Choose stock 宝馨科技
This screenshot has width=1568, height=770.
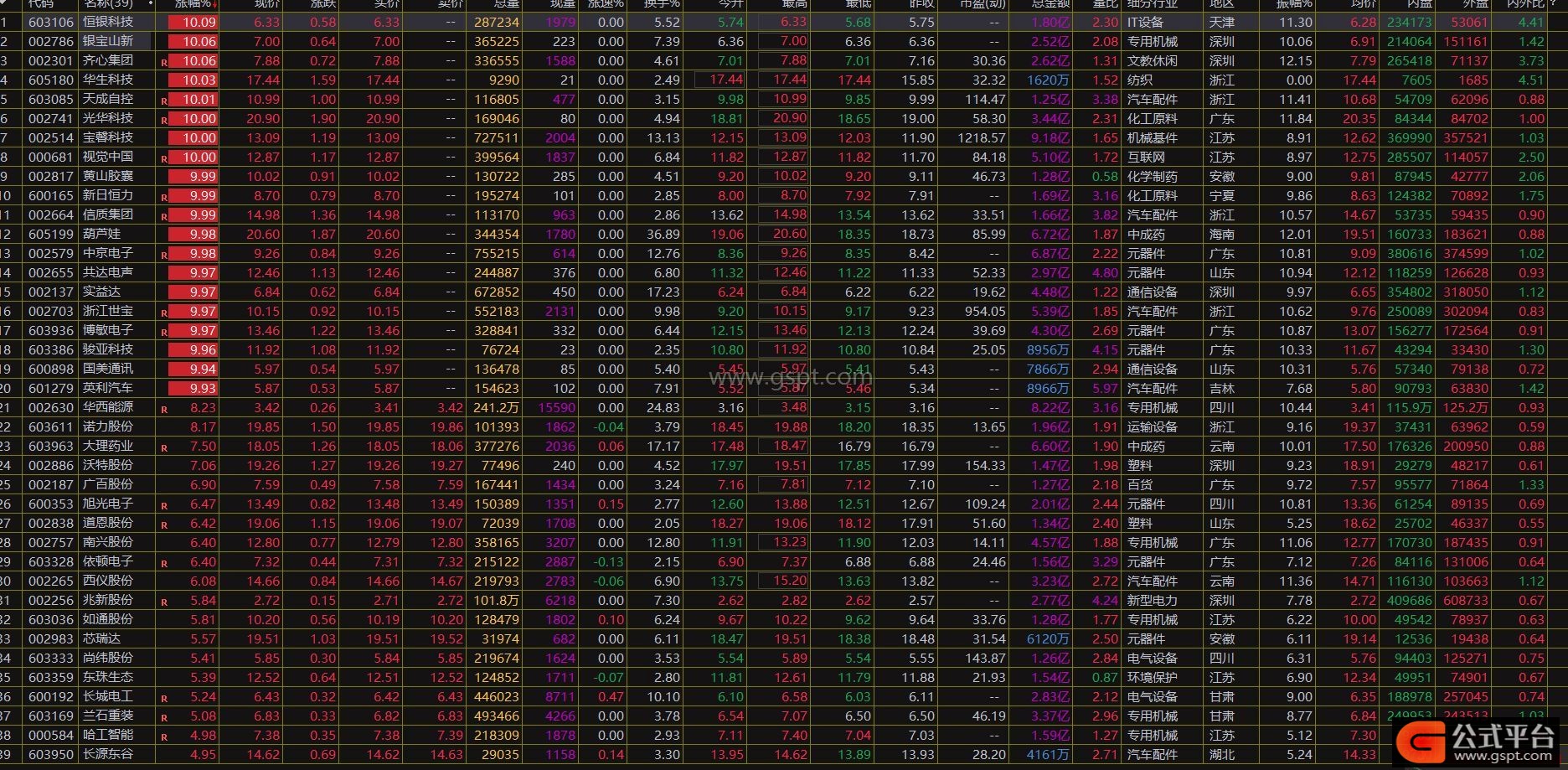click(108, 137)
